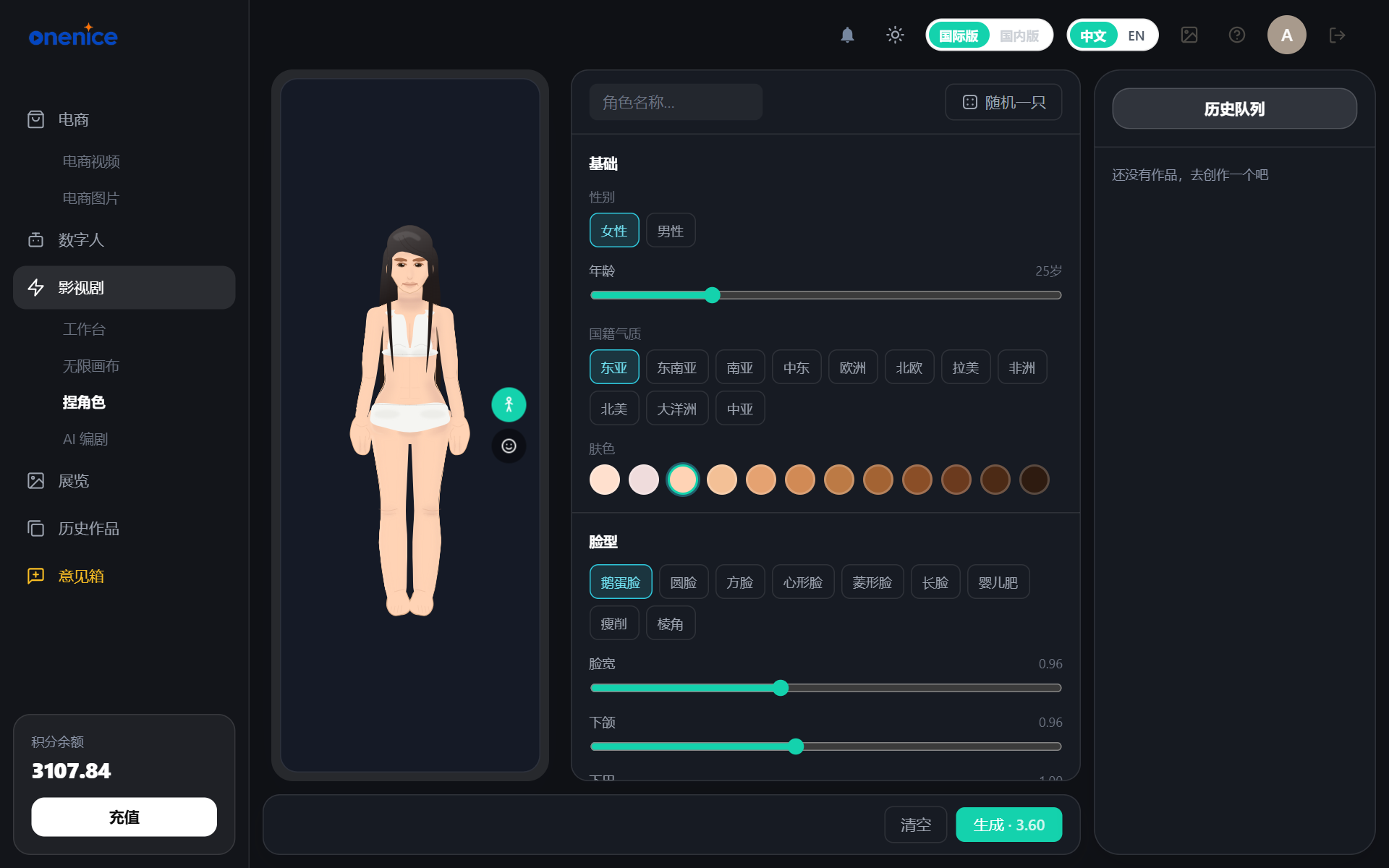Pick the darkest skin tone swatch

[x=1034, y=480]
